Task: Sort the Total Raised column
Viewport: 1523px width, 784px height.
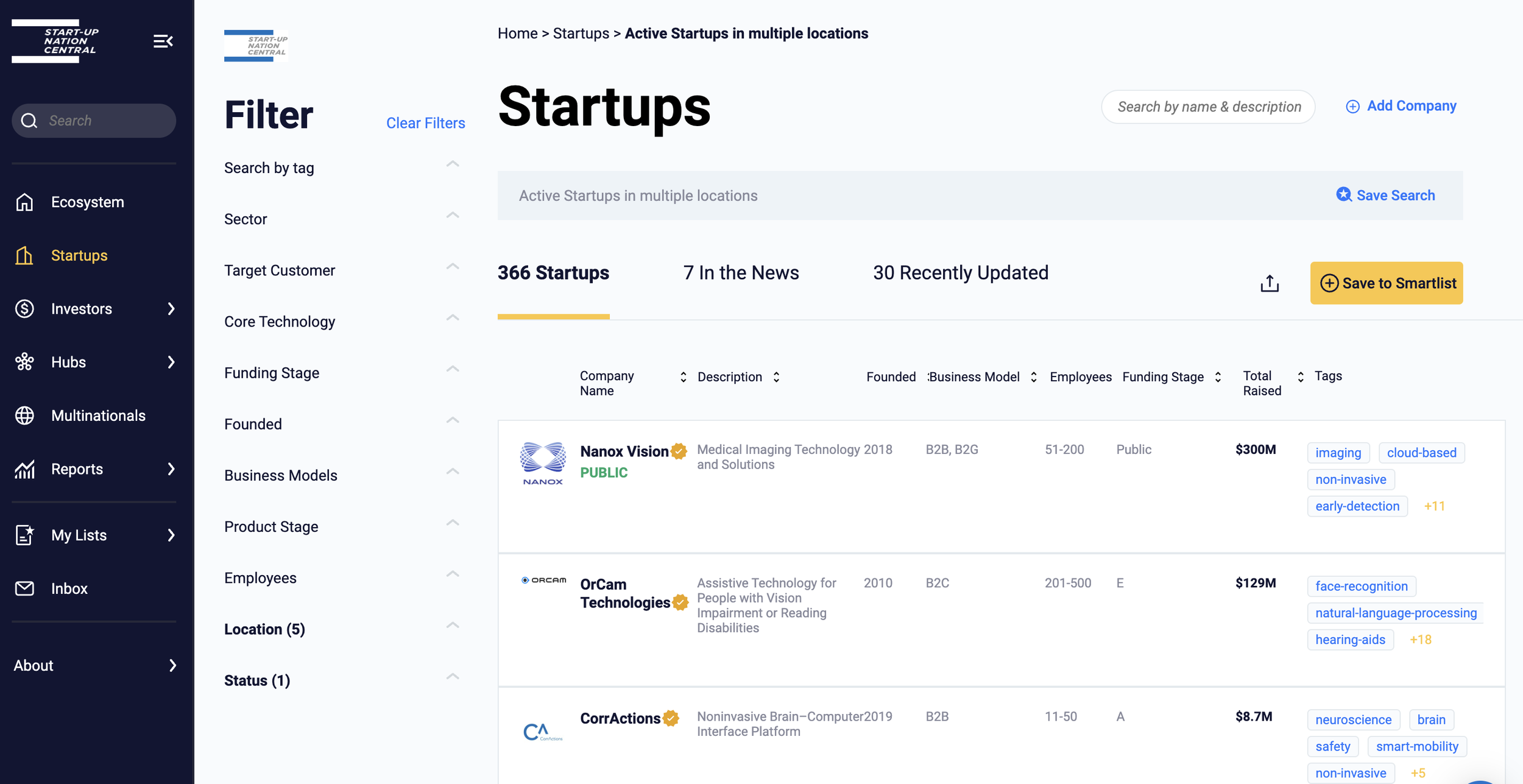Action: coord(1300,377)
